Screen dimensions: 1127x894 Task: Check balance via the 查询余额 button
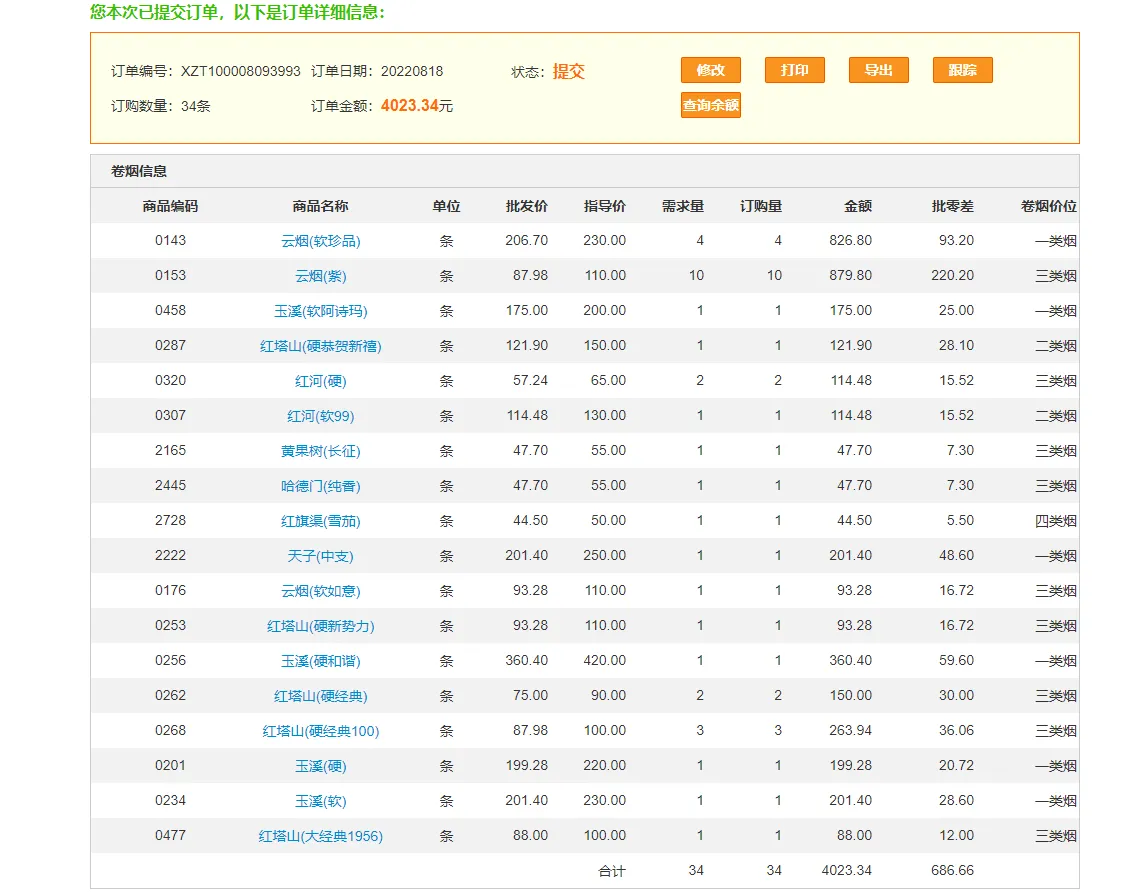point(710,105)
